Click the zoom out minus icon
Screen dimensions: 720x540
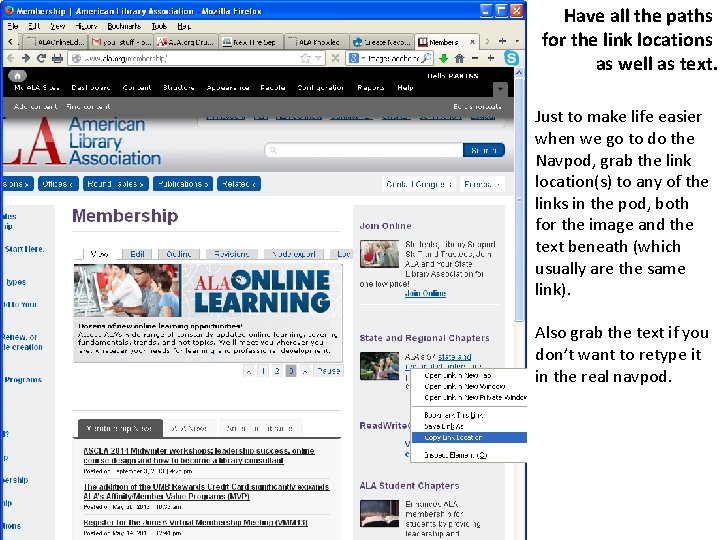pyautogui.click(x=475, y=58)
